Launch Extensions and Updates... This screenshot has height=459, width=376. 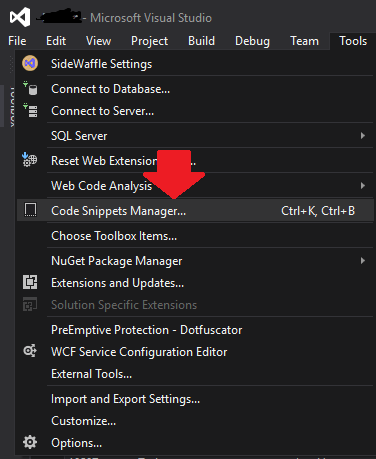[195, 283]
